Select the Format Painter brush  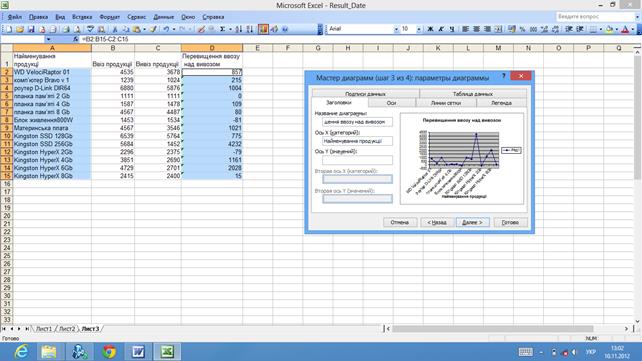(153, 29)
